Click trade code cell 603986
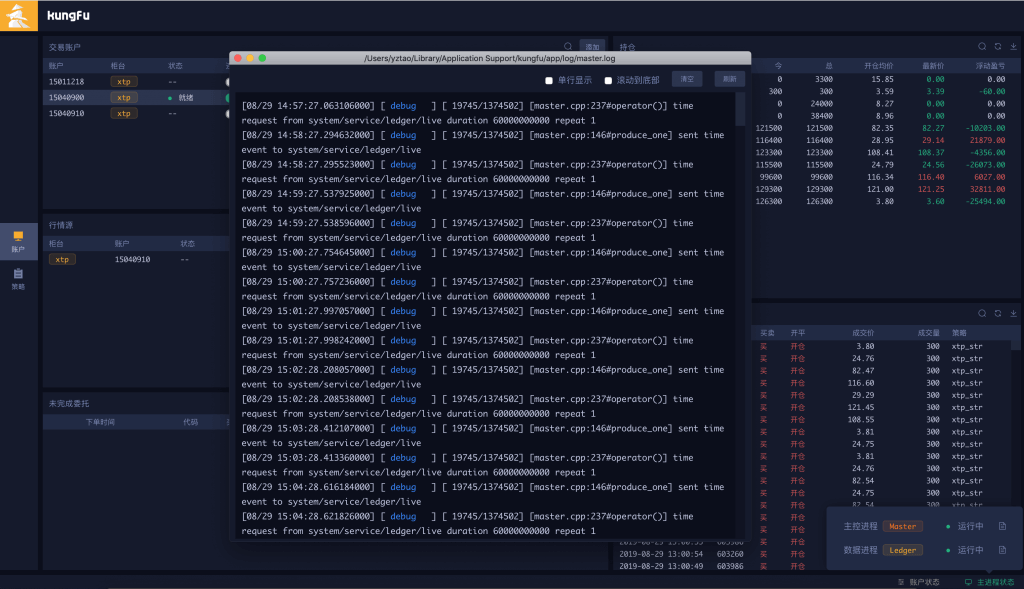 (730, 567)
